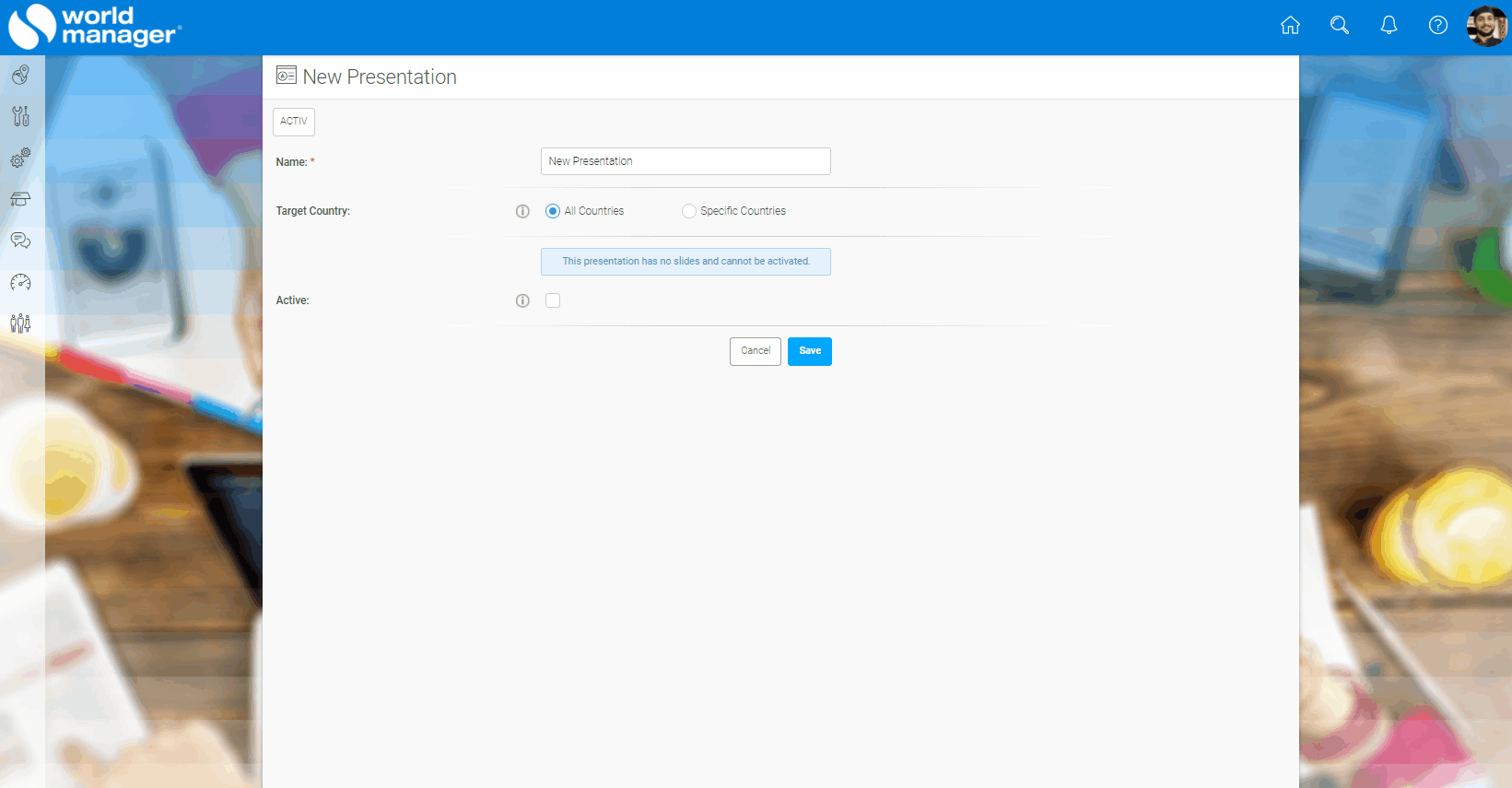Open the people group sidebar icon
1512x788 pixels.
(x=21, y=323)
